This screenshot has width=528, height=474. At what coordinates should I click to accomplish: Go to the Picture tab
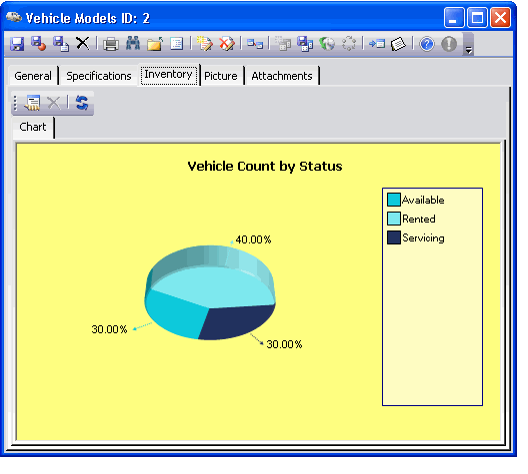[221, 76]
